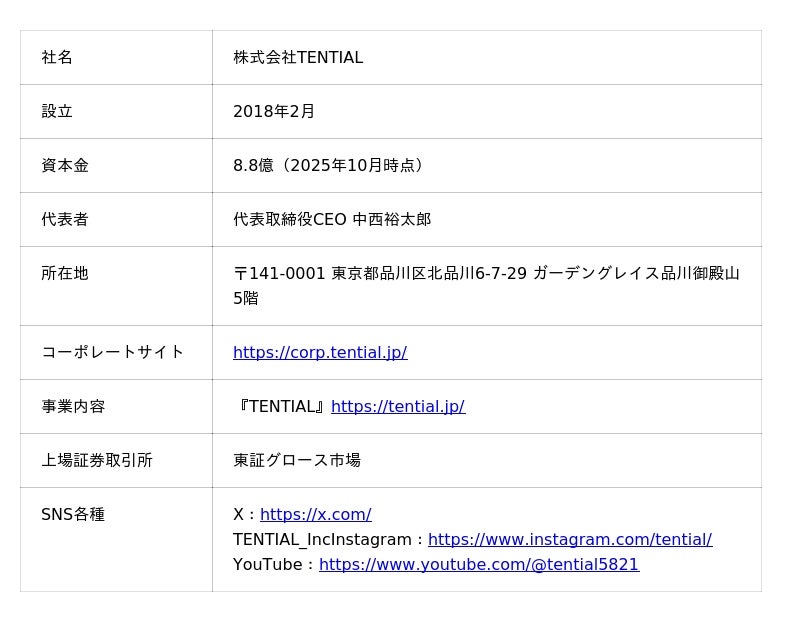The image size is (800, 622).
Task: Open the corp.tential.jp corporate site link
Action: point(320,352)
